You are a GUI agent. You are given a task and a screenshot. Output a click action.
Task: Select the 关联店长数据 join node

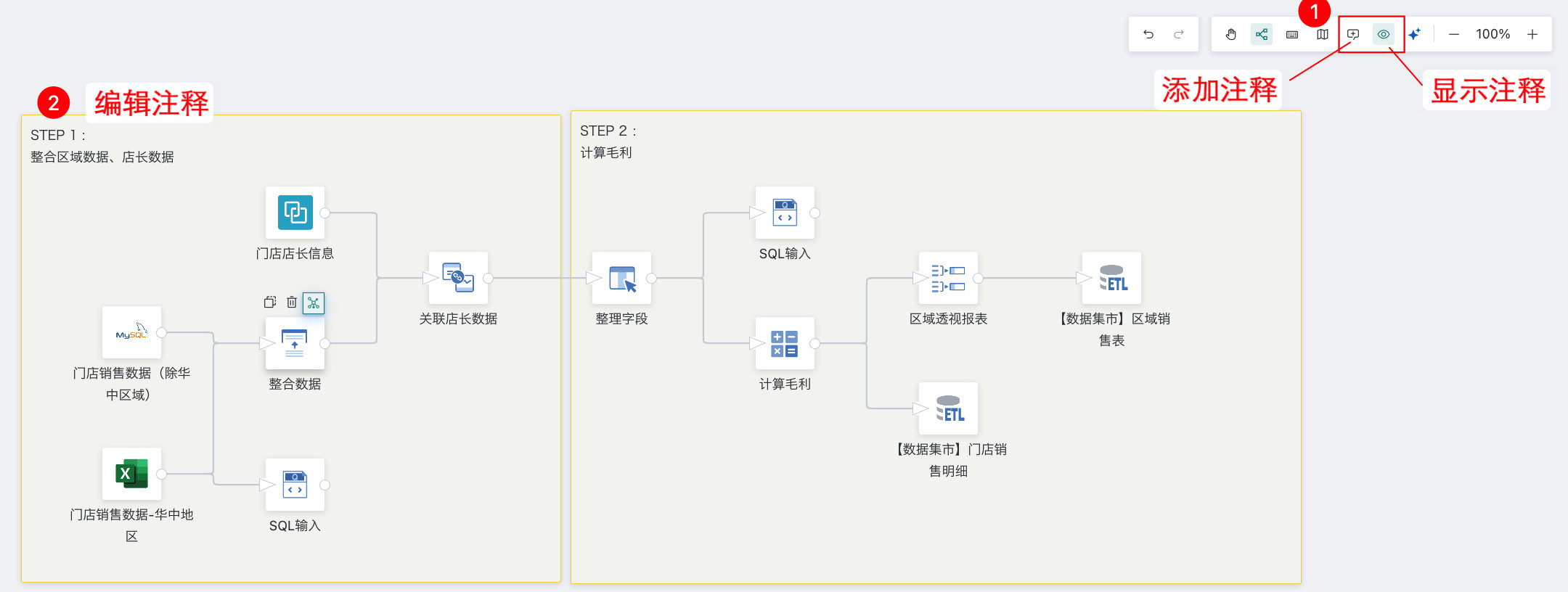point(458,278)
